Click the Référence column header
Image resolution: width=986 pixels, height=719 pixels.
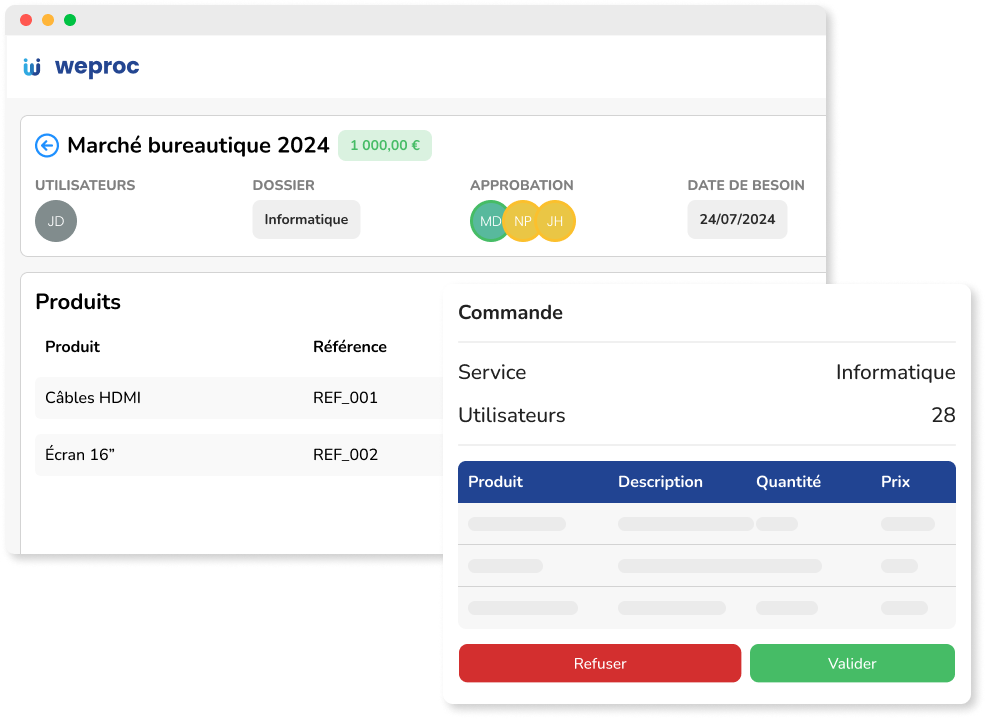(x=349, y=347)
